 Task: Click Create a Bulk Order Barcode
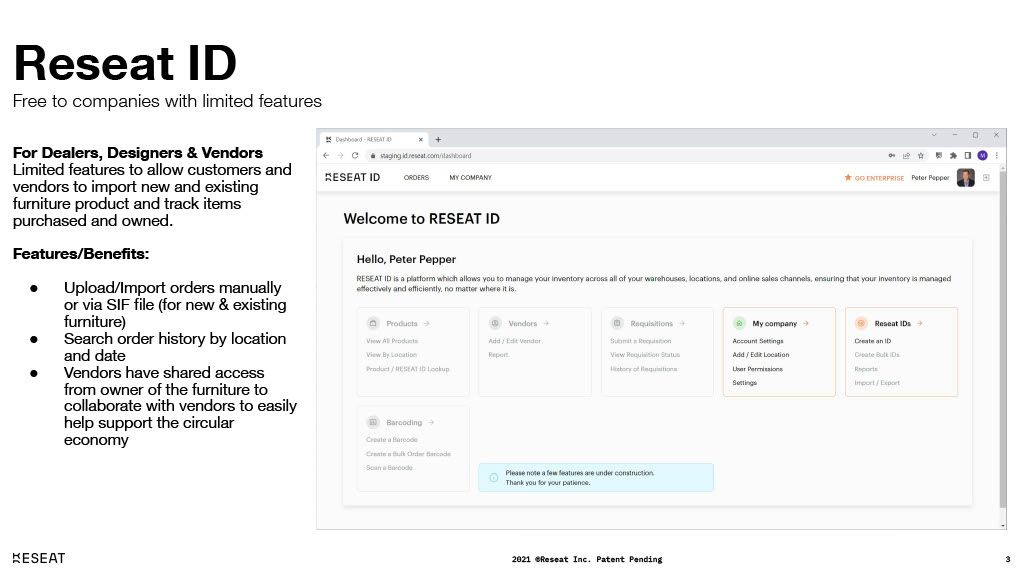click(408, 454)
